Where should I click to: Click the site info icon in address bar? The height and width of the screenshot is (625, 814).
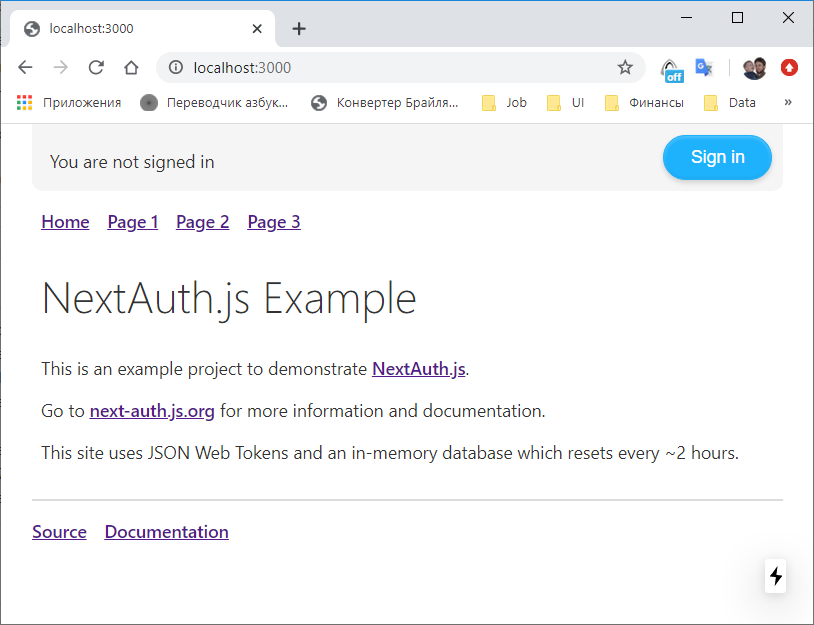pos(177,67)
